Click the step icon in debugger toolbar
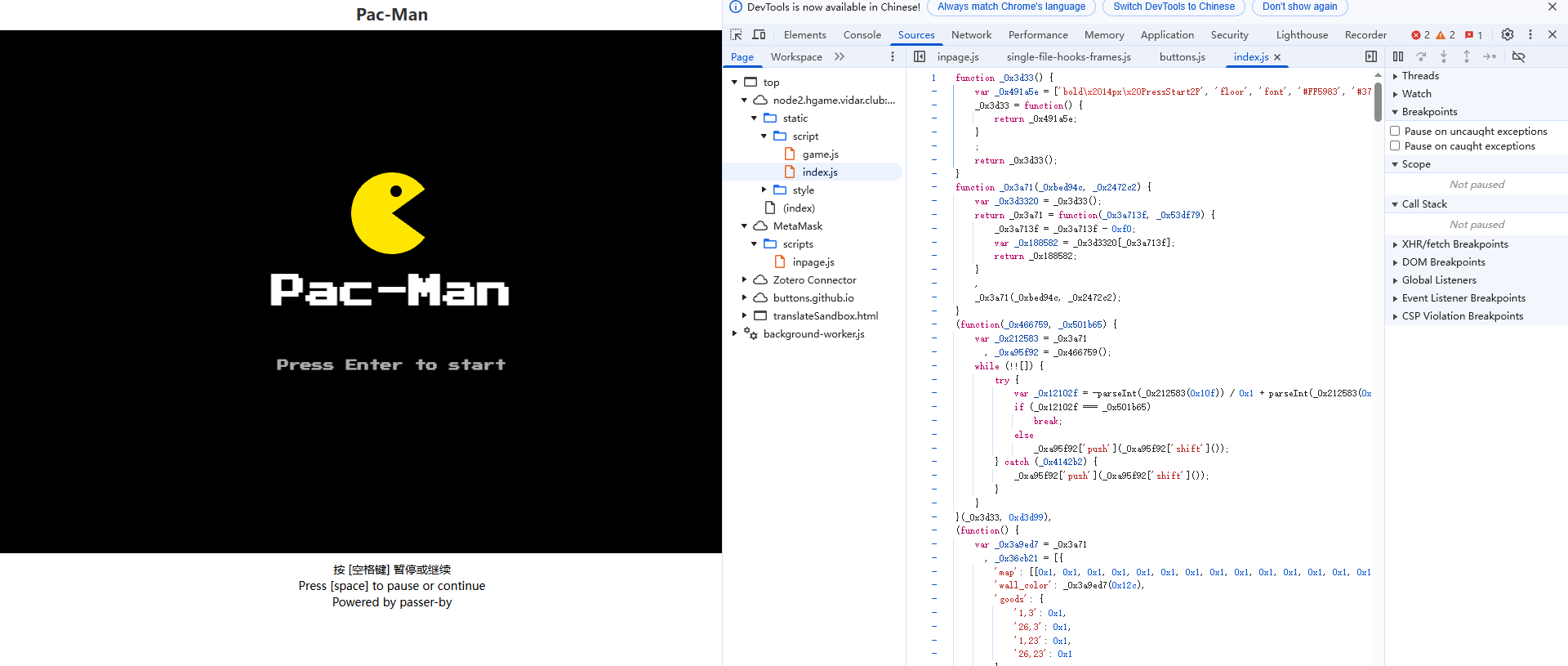 (1490, 56)
